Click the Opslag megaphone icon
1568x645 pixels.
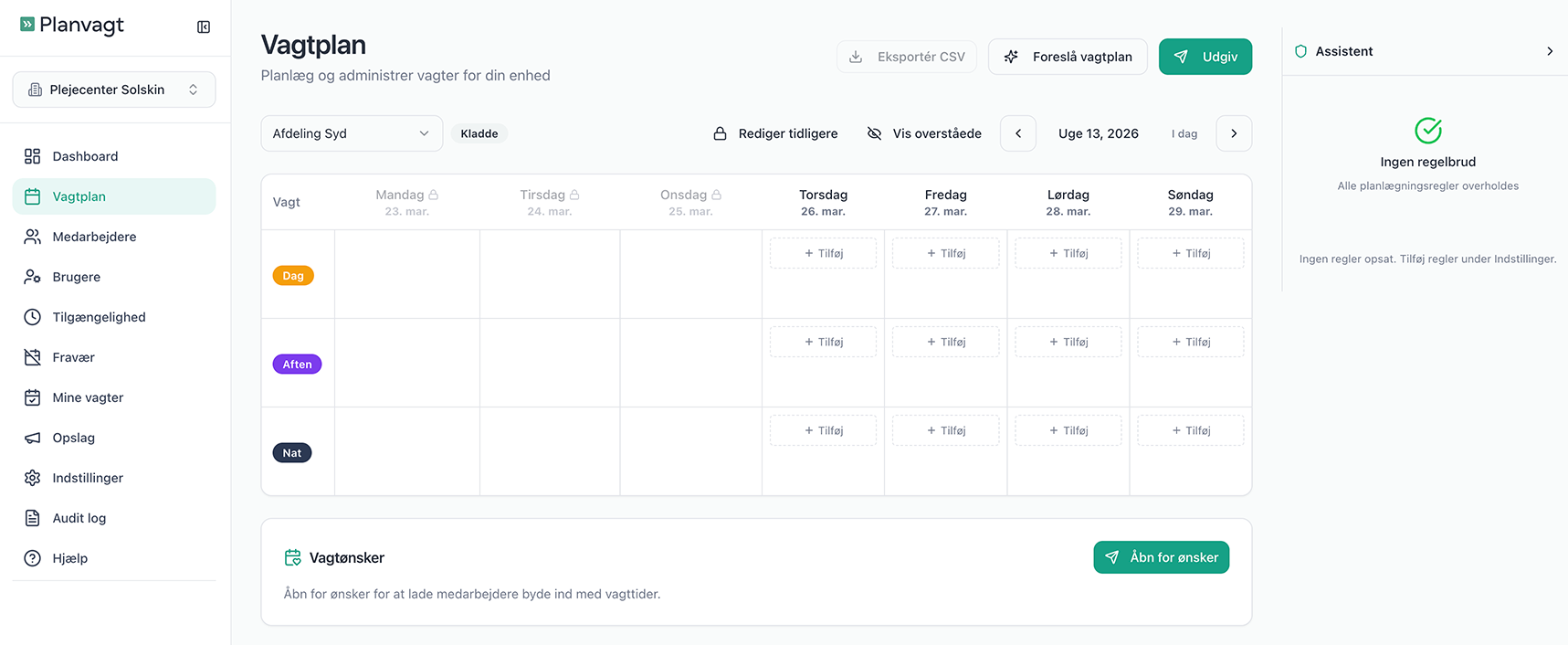click(x=33, y=438)
